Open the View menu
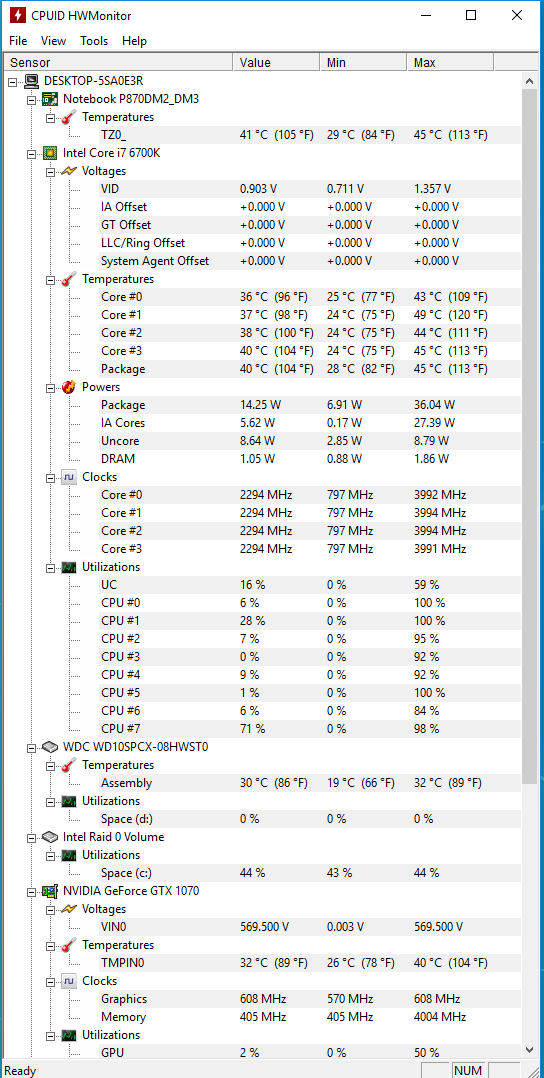Image resolution: width=544 pixels, height=1078 pixels. click(54, 41)
